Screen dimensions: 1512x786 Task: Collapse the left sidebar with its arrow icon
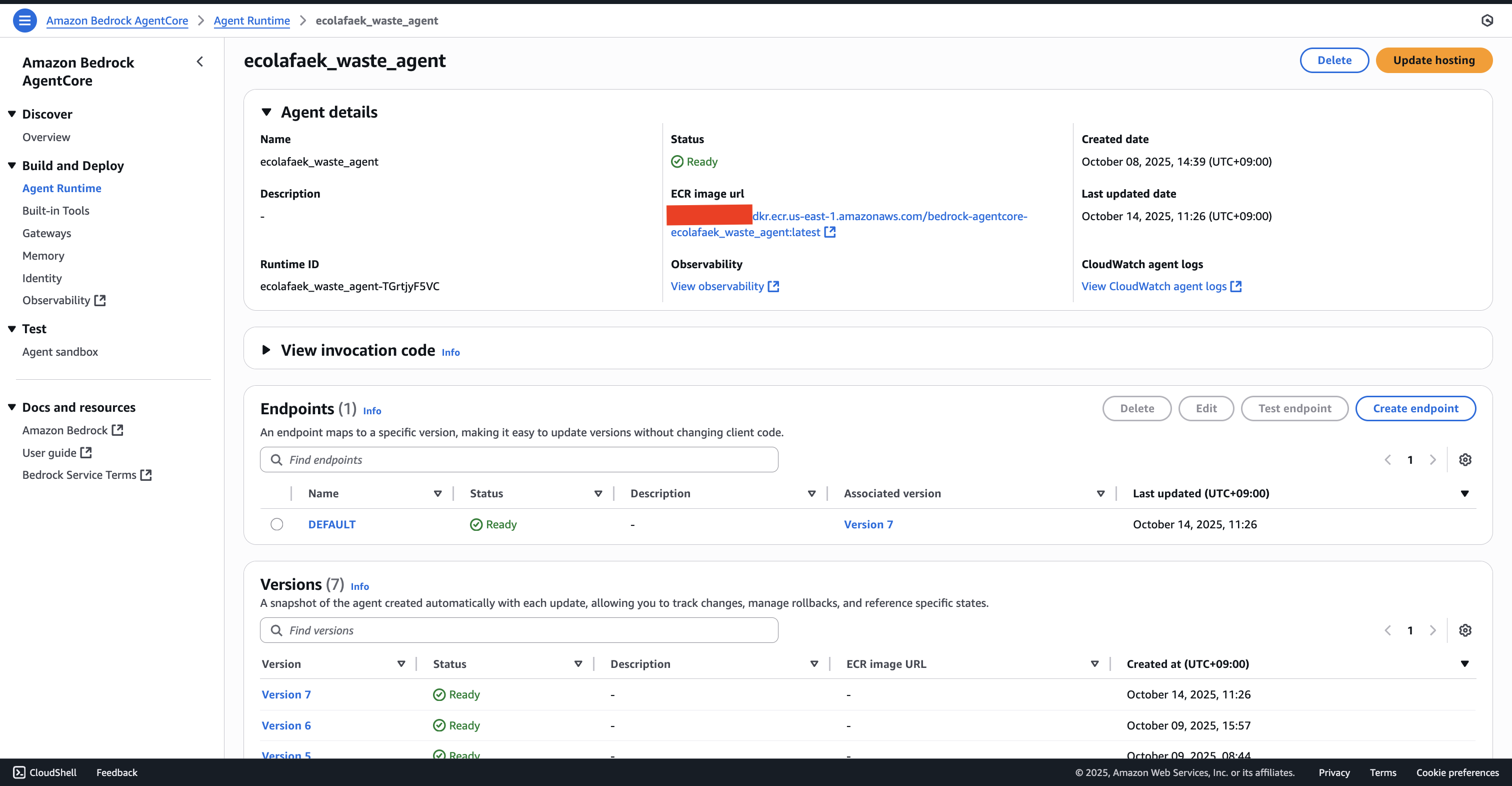[x=200, y=61]
